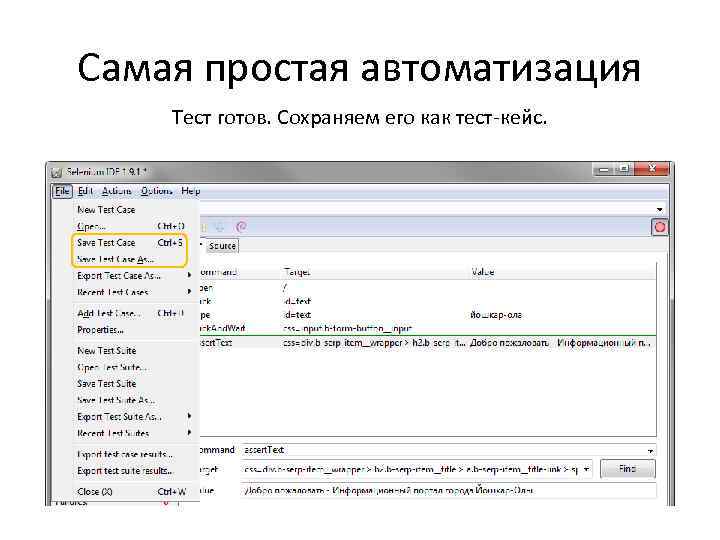This screenshot has height=540, width=720.
Task: Open the File menu
Action: tap(62, 191)
